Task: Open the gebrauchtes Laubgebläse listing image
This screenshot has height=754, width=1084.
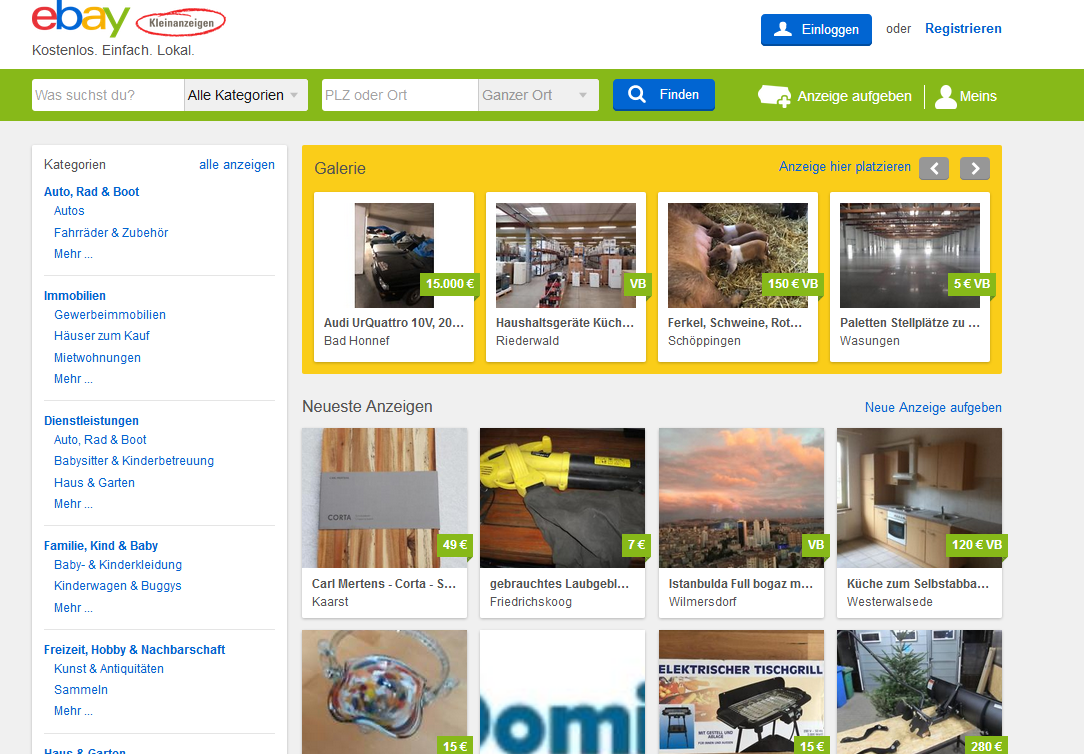Action: 563,498
